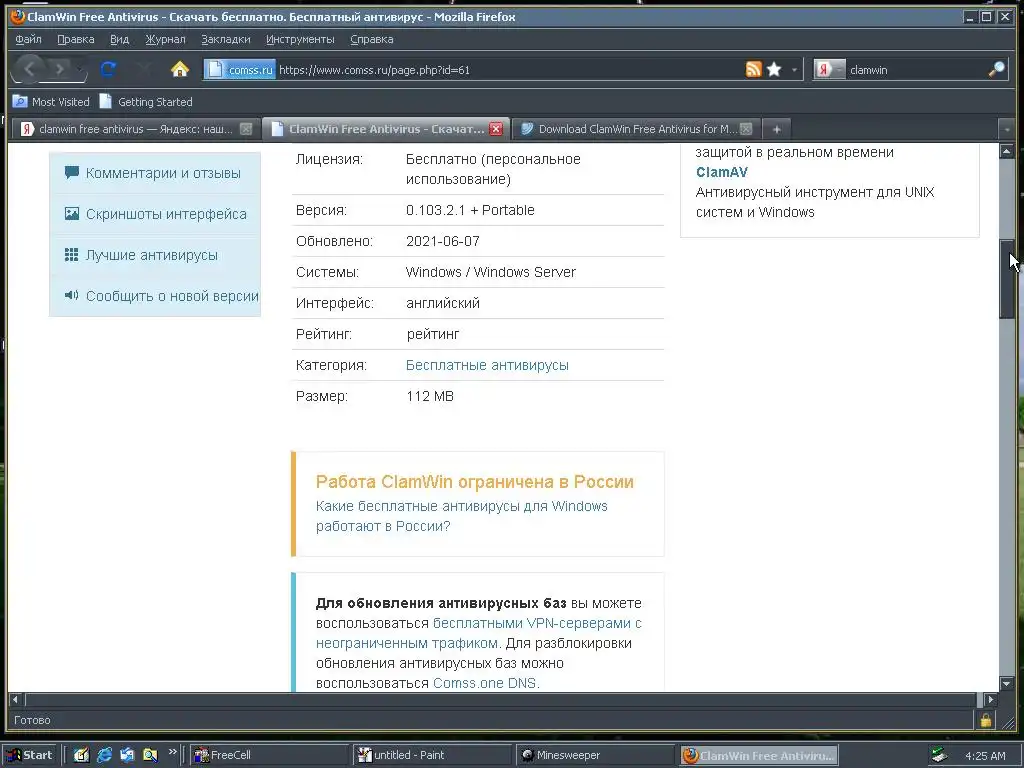Open the Бесплатные антивирусы category link
Viewport: 1024px width, 768px height.
pos(487,365)
